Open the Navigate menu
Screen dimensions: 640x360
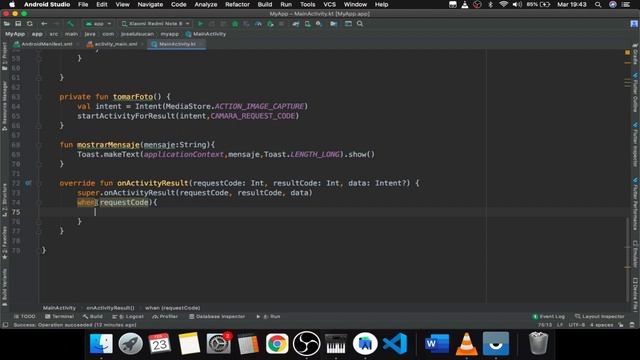tap(150, 4)
